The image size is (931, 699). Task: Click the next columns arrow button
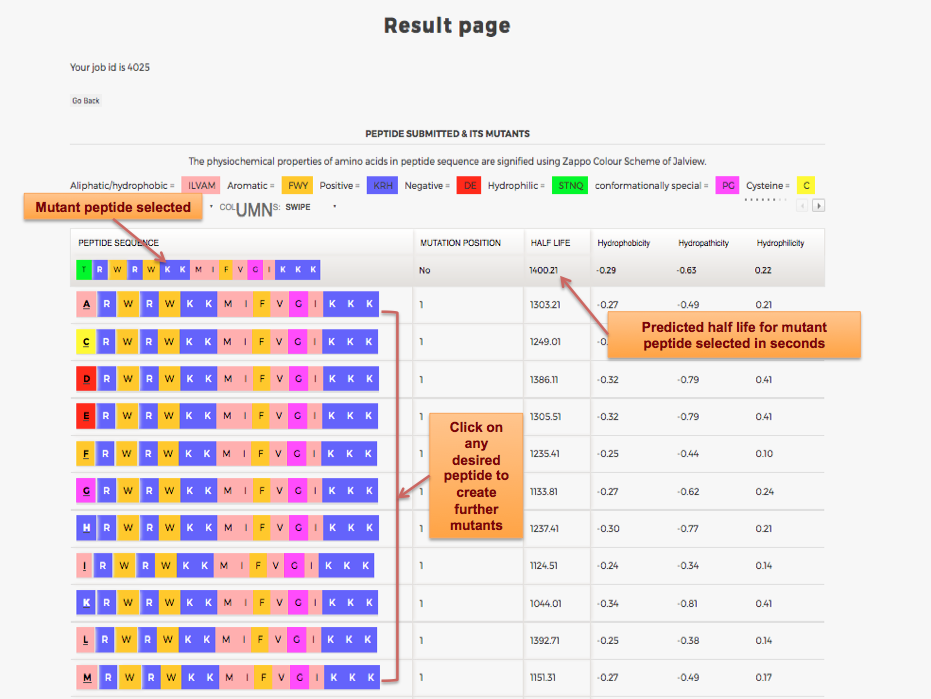point(818,206)
